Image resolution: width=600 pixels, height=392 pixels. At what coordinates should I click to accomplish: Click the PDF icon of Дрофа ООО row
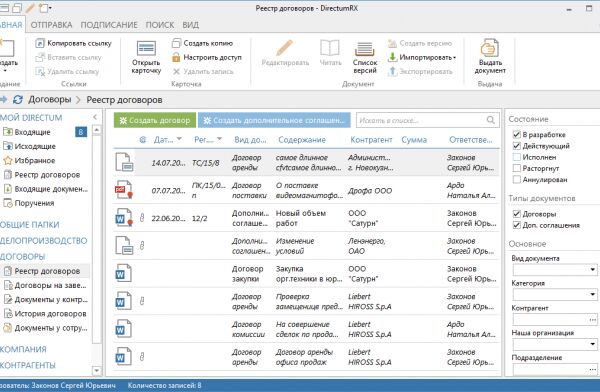124,191
